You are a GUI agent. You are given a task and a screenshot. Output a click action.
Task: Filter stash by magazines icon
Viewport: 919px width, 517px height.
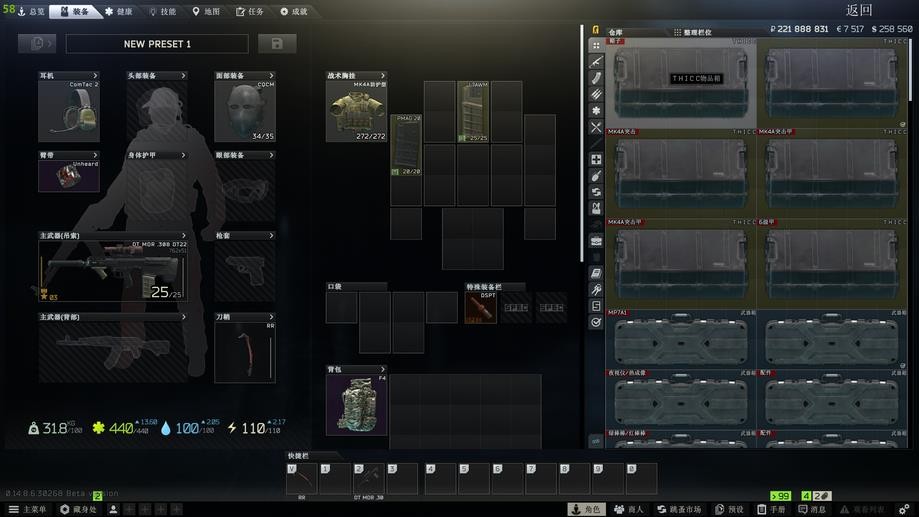pyautogui.click(x=596, y=78)
